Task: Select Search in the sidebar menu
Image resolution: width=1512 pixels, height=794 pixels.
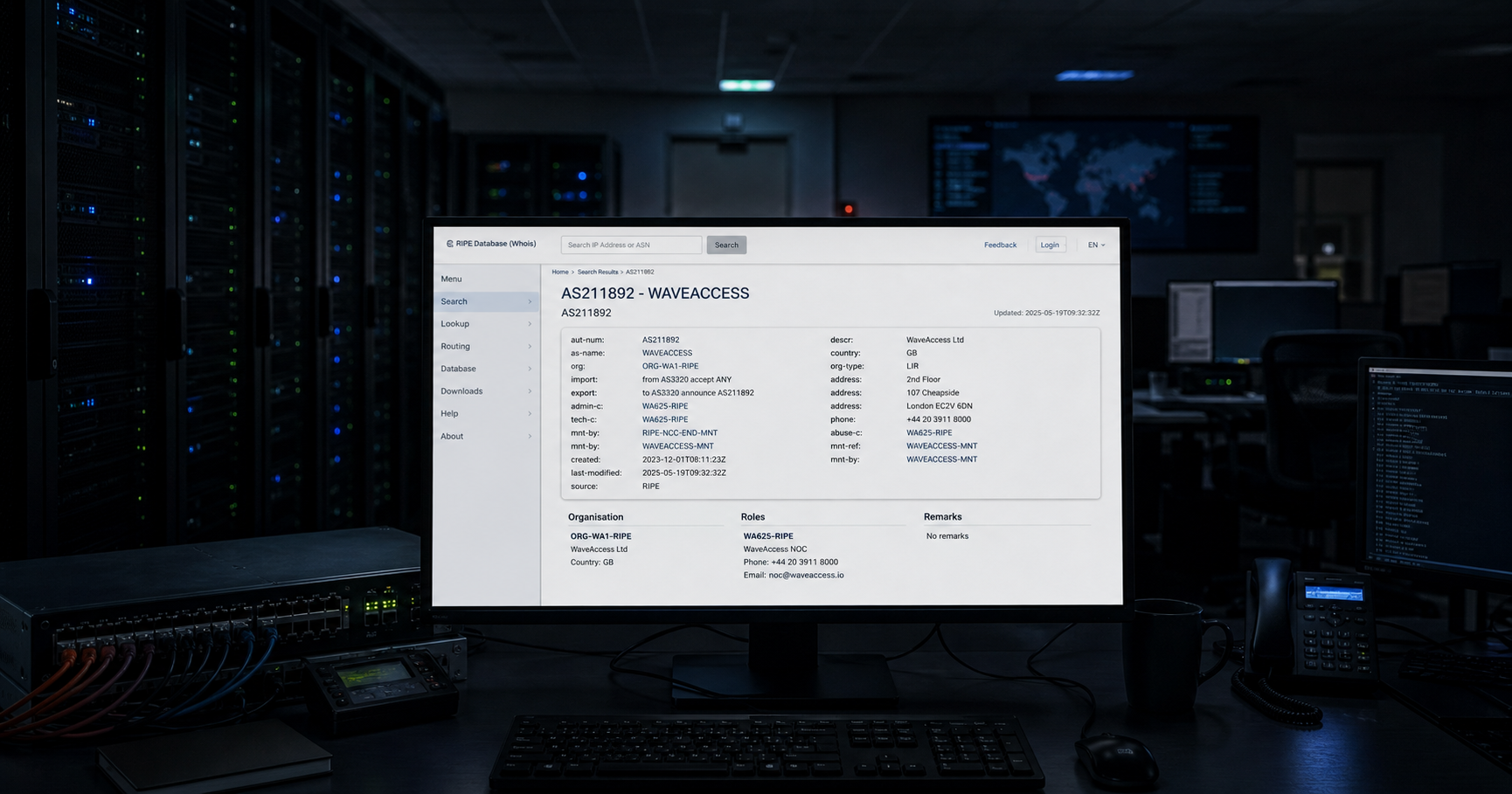Action: (486, 301)
